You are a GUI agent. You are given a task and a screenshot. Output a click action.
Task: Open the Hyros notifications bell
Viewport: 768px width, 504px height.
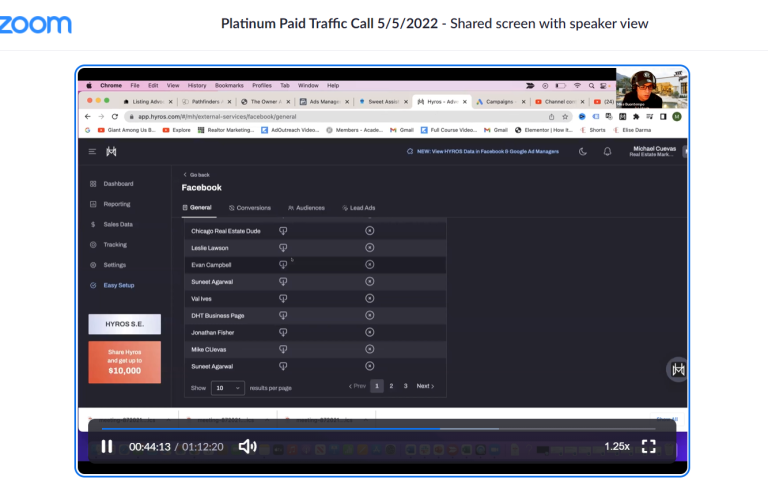tap(606, 152)
